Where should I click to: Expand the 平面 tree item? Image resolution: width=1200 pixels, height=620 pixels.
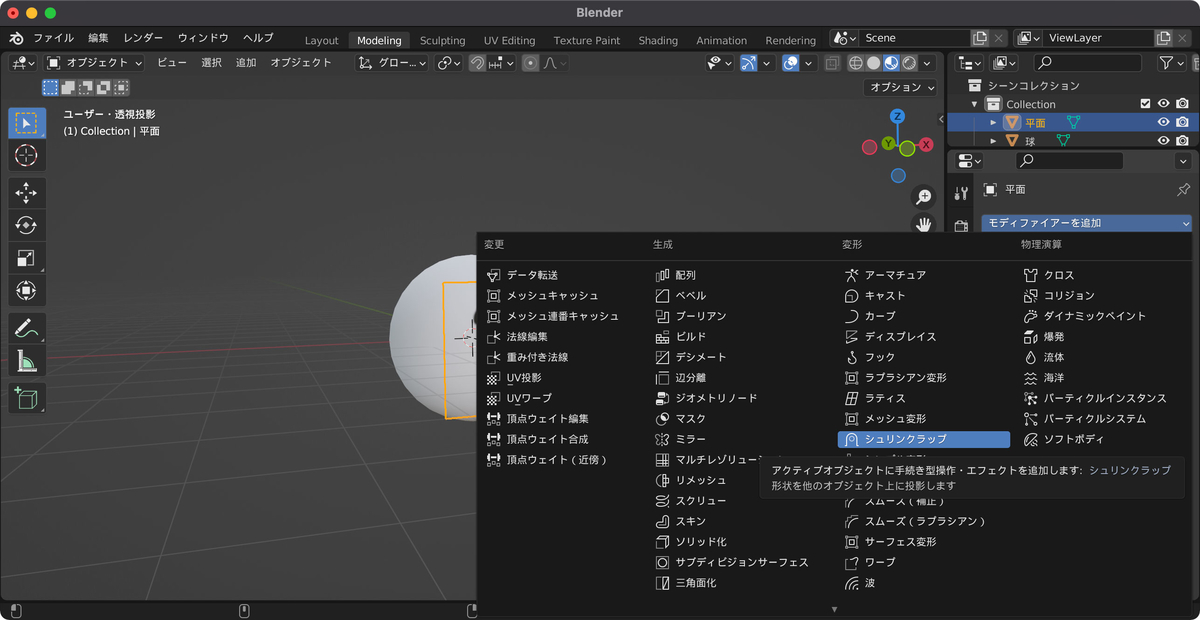993,122
